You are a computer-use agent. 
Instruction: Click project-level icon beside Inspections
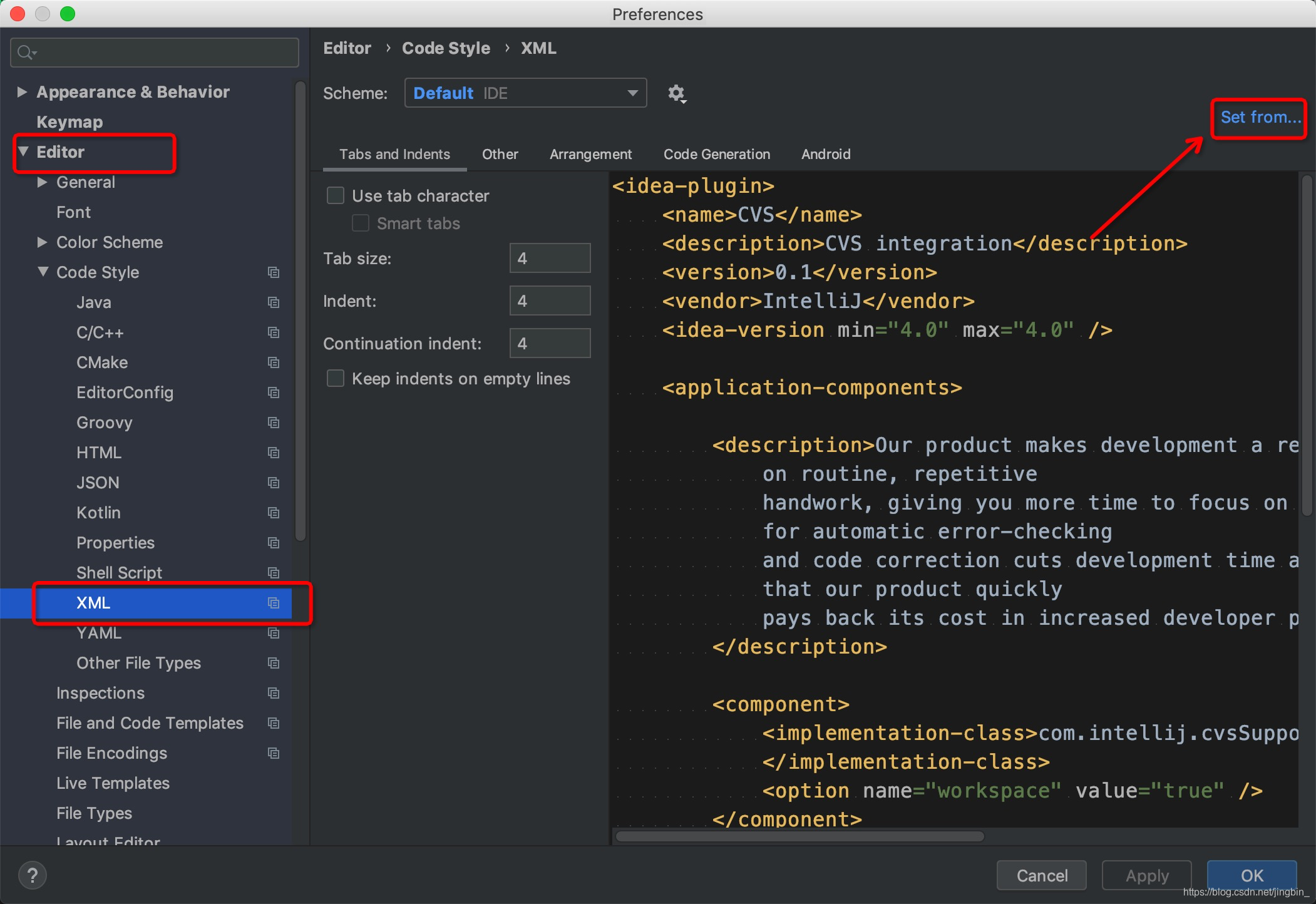click(274, 693)
